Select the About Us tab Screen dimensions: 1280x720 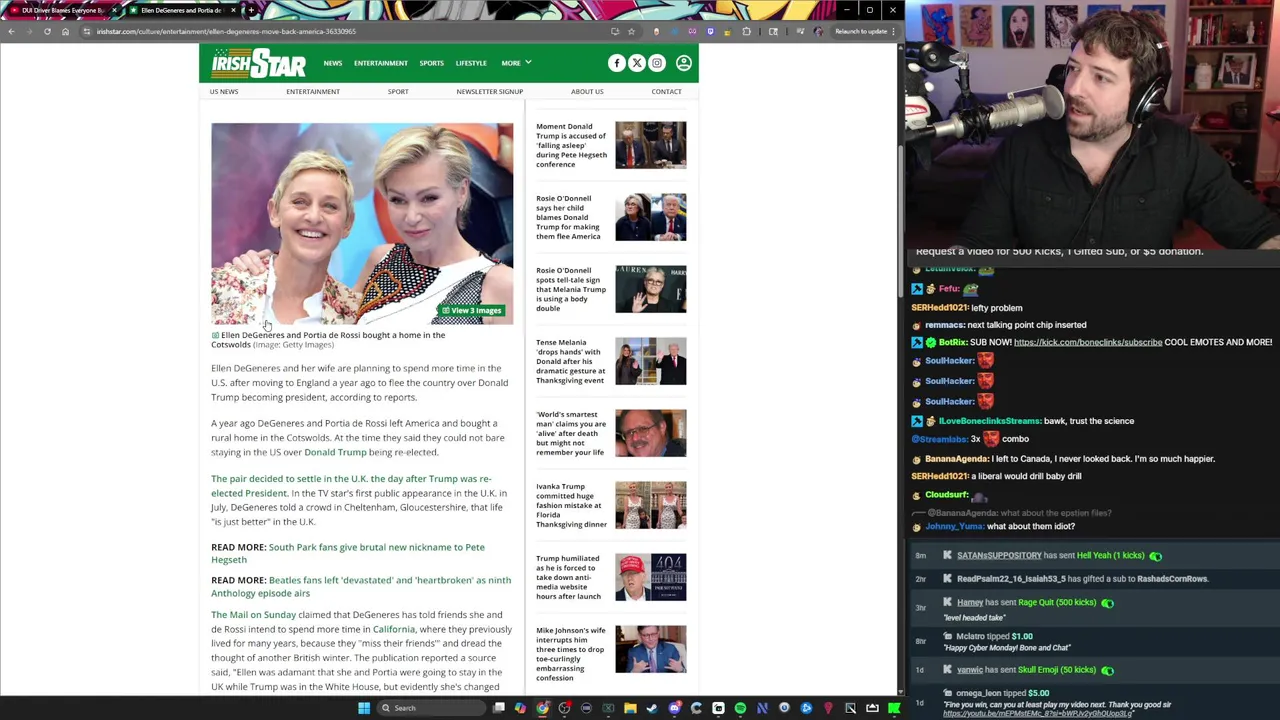587,91
